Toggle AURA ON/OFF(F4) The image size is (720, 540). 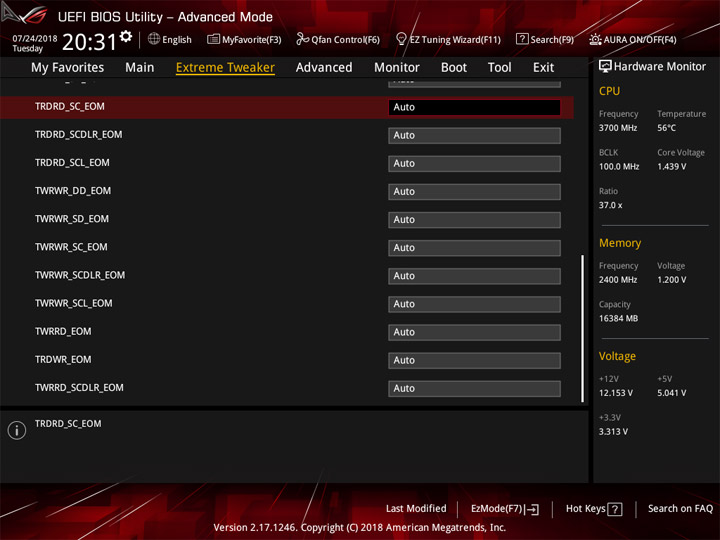tap(633, 39)
